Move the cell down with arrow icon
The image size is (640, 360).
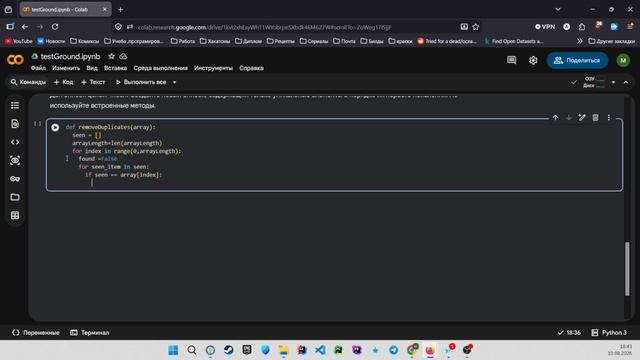tap(569, 118)
